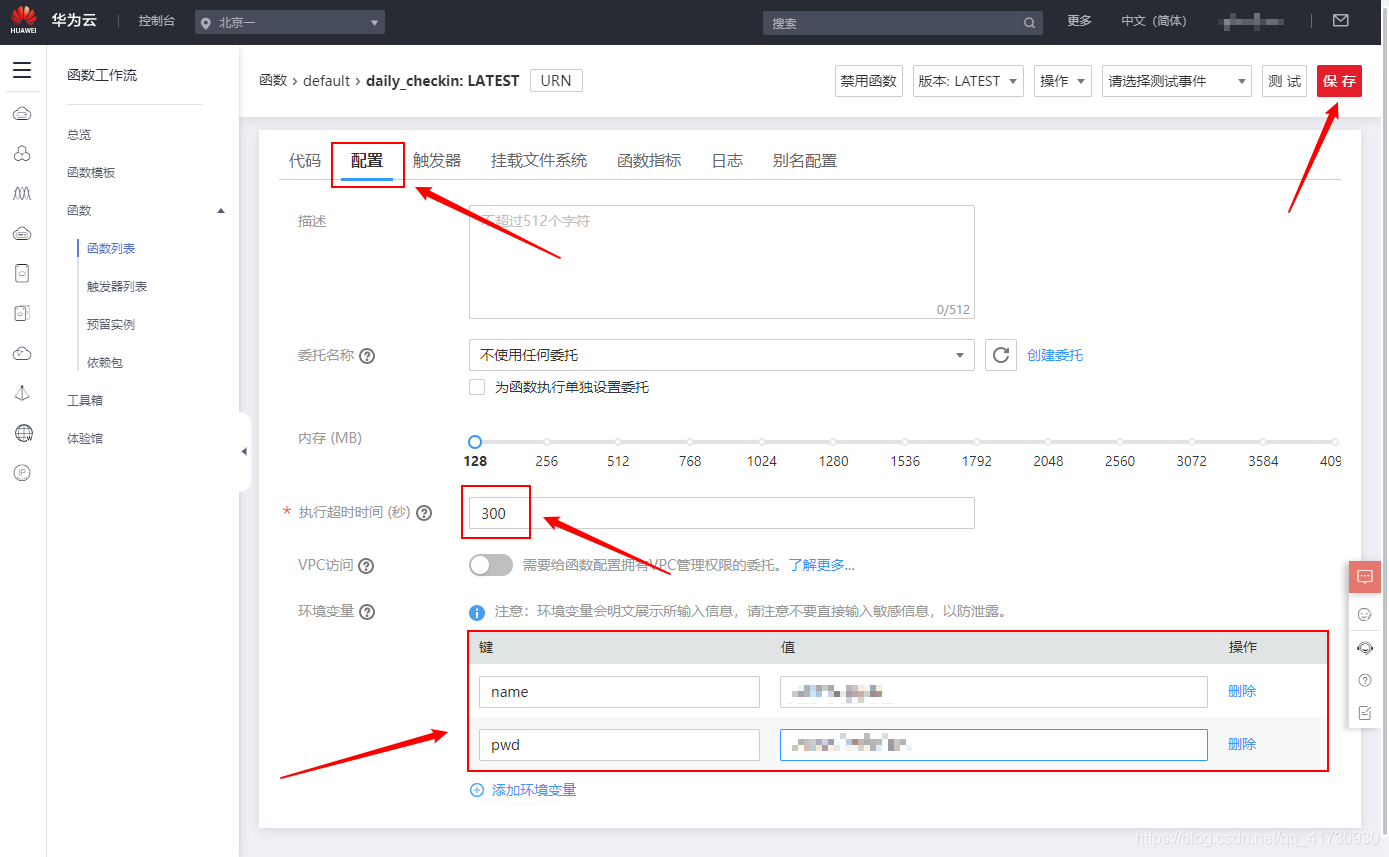
Task: Click the pyramid-shaped sidebar icon
Action: (22, 393)
